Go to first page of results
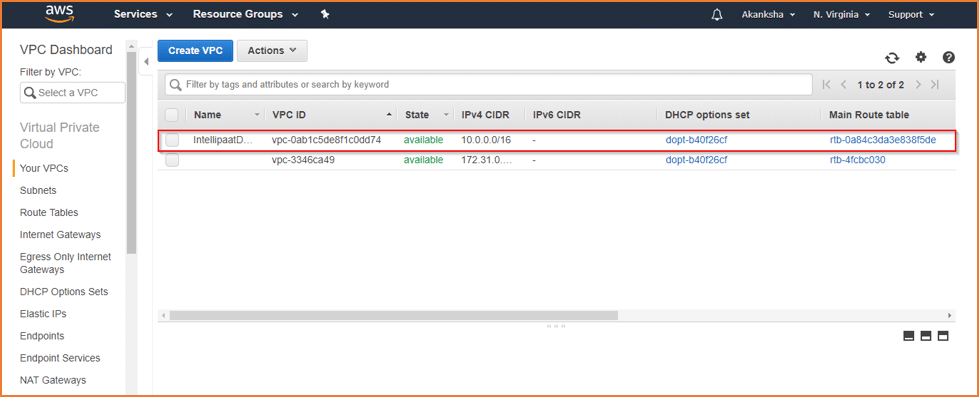Viewport: 979px width, 397px height. click(x=827, y=84)
